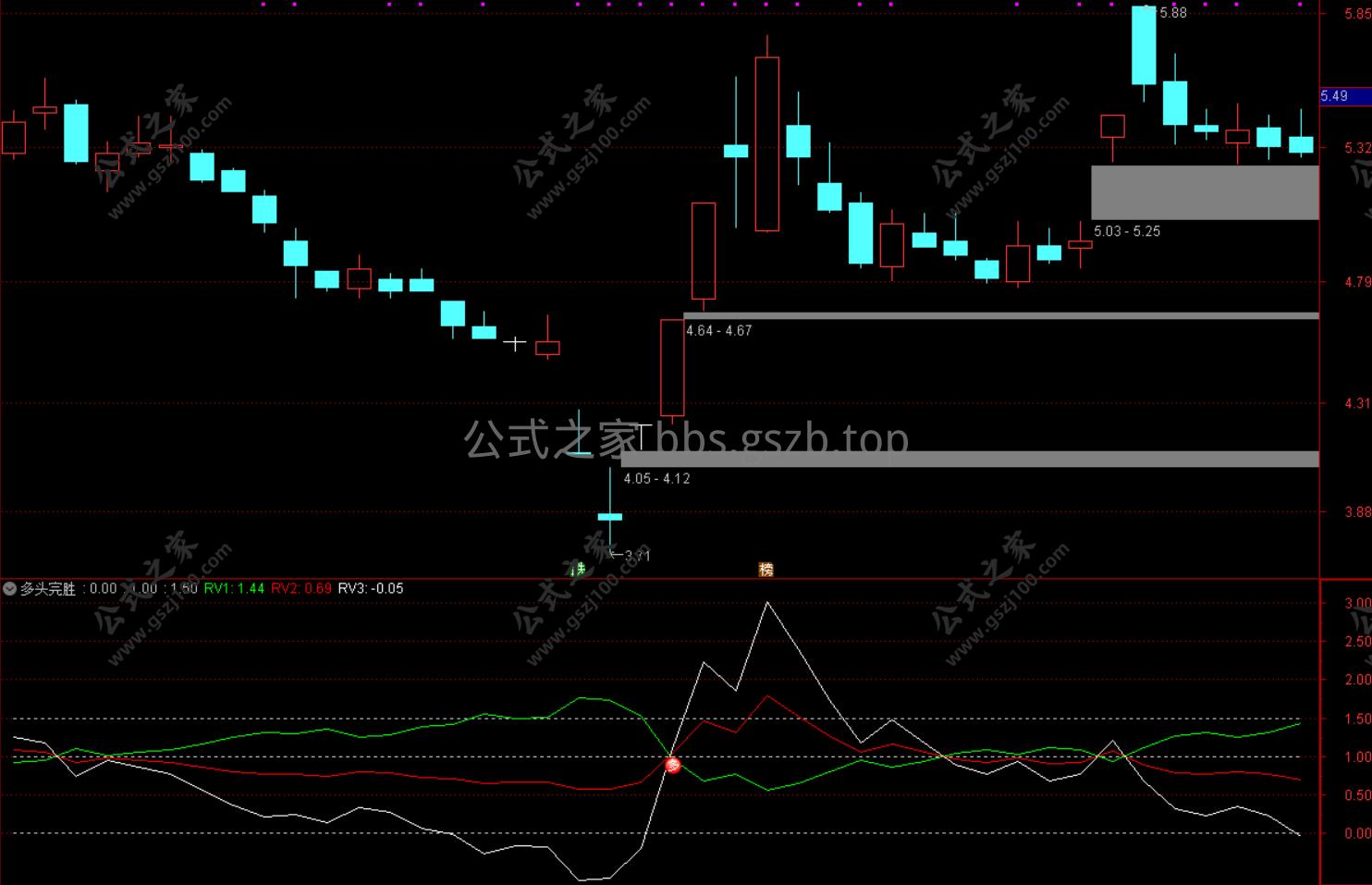Image resolution: width=1372 pixels, height=885 pixels.
Task: Click the green RV1: 1.44 readout
Action: [x=234, y=588]
